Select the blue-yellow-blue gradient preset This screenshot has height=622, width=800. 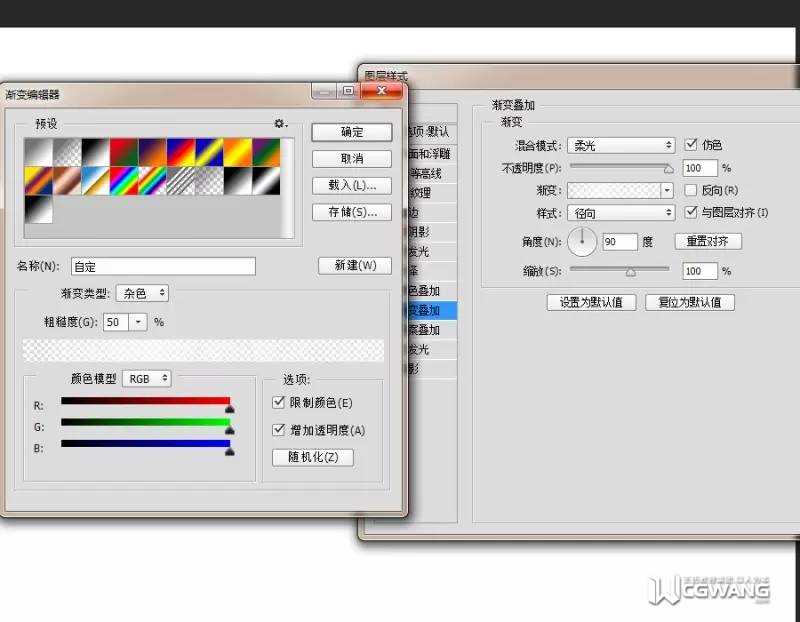[x=209, y=152]
